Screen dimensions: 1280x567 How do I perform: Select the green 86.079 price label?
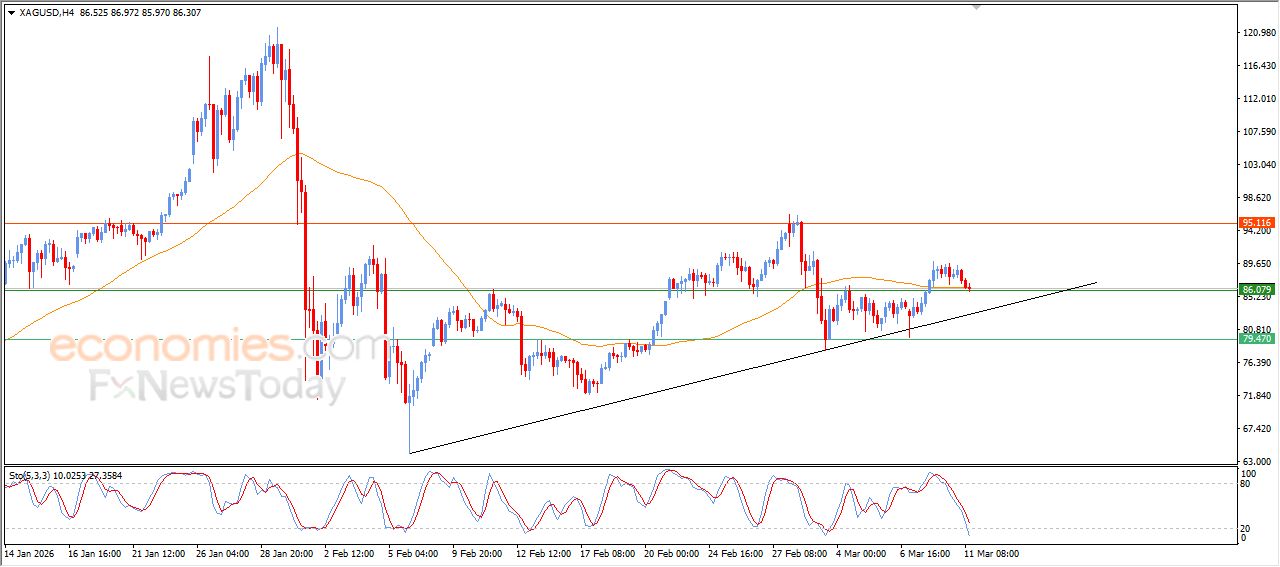point(1256,289)
